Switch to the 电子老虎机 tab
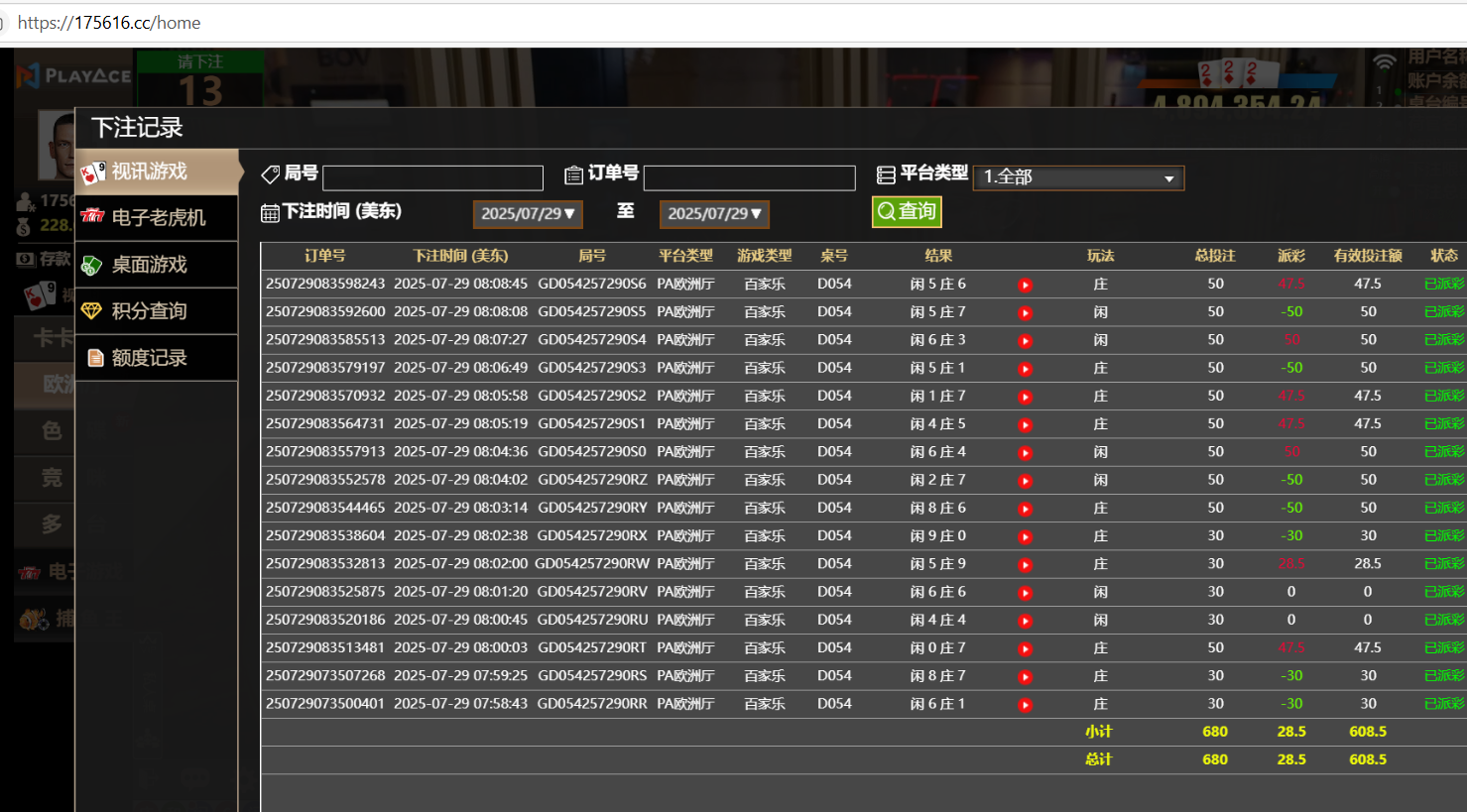1467x812 pixels. (x=157, y=218)
